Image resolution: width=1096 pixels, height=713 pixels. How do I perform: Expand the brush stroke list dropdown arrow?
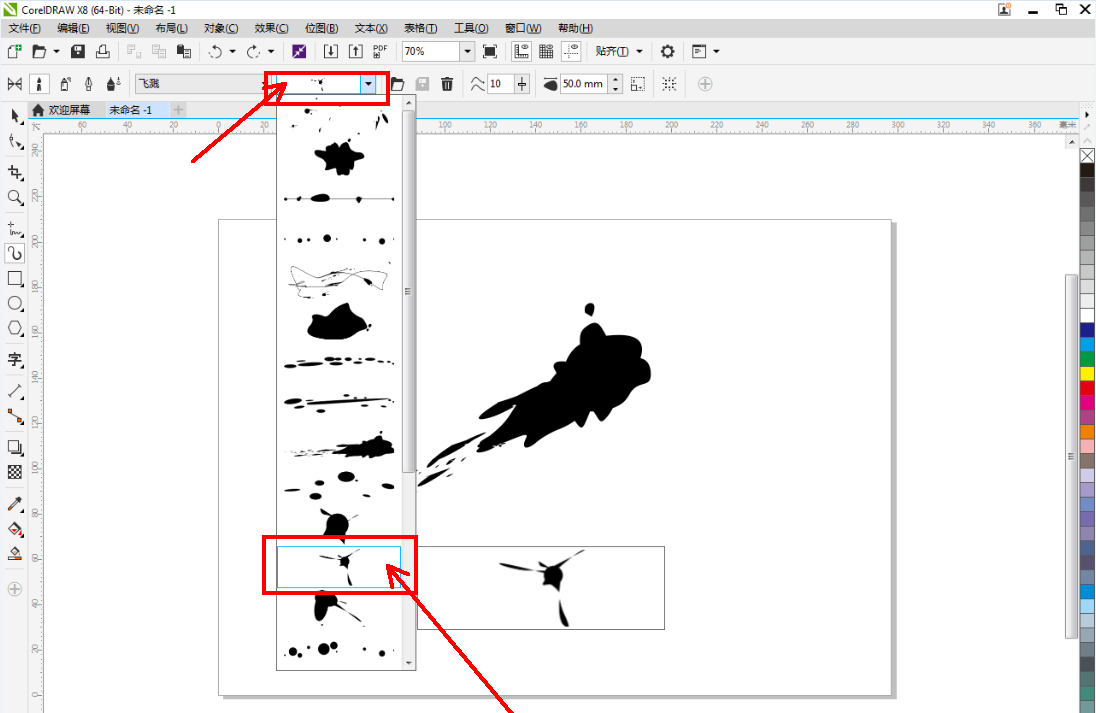(x=370, y=85)
